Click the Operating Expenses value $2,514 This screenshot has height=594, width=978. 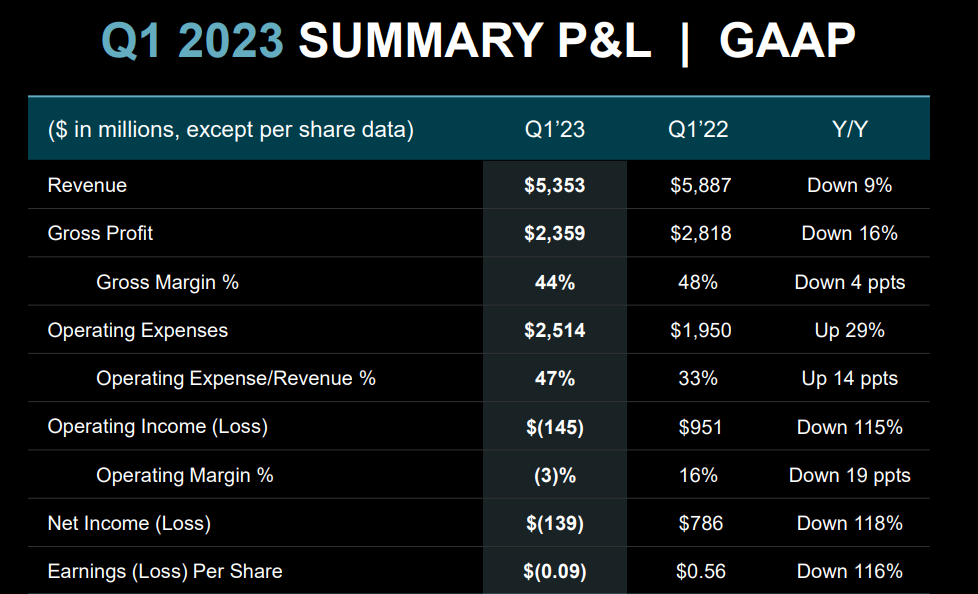(x=555, y=330)
